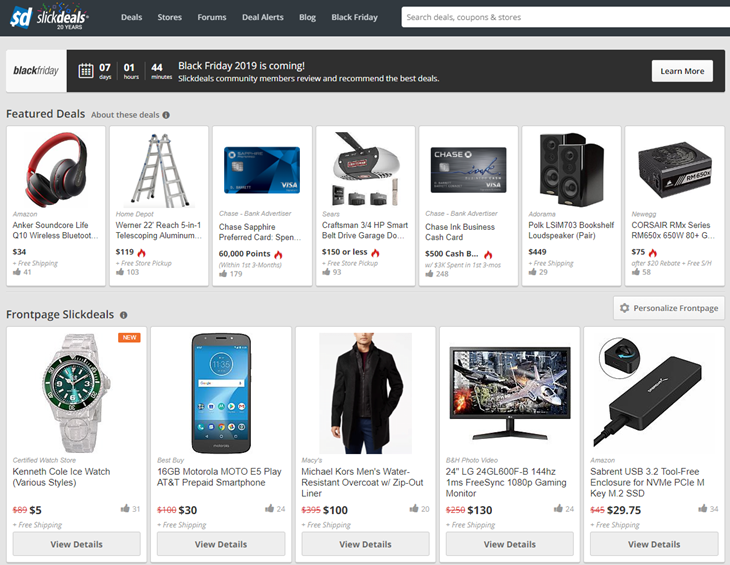Click thumbs-up icon on Polk LSiM703 deal
The image size is (730, 565).
tap(533, 272)
